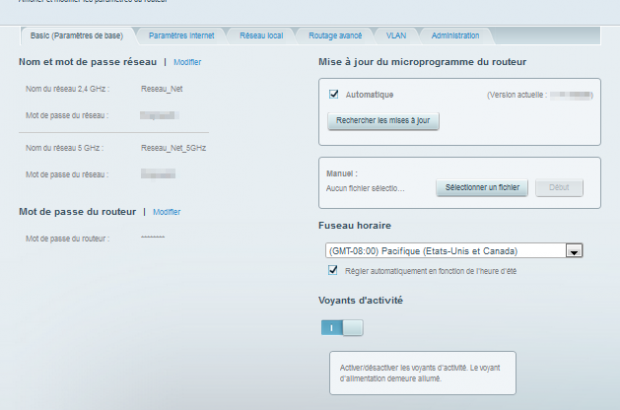Click the masked router password value
The height and width of the screenshot is (410, 620).
point(153,238)
